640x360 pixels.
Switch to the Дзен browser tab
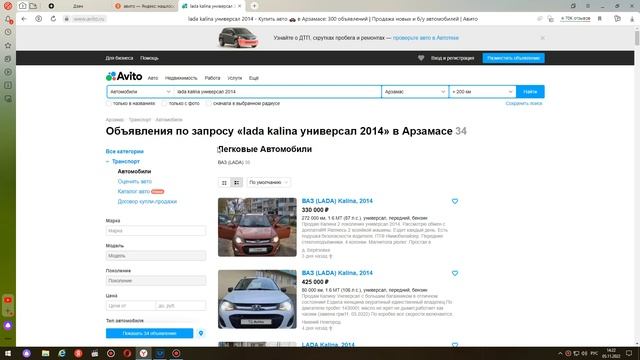[x=78, y=6]
